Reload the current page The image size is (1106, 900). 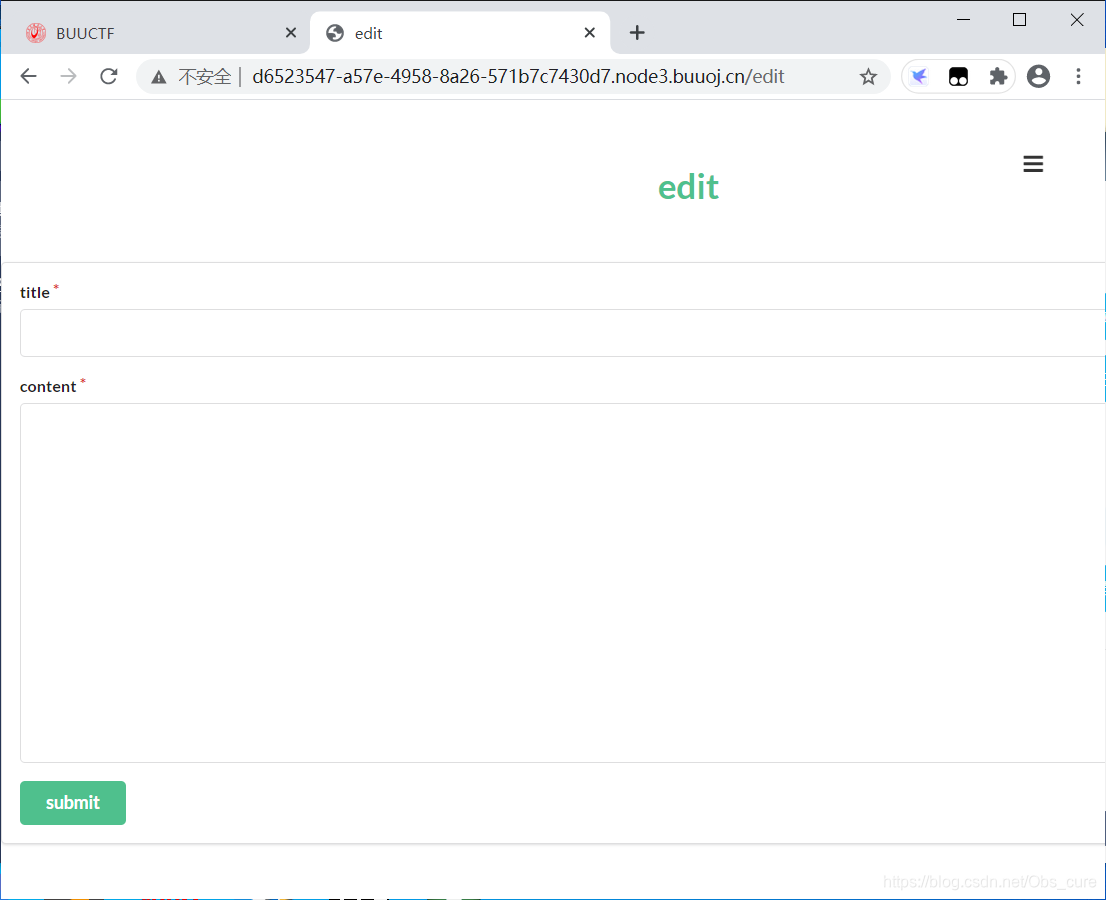109,77
